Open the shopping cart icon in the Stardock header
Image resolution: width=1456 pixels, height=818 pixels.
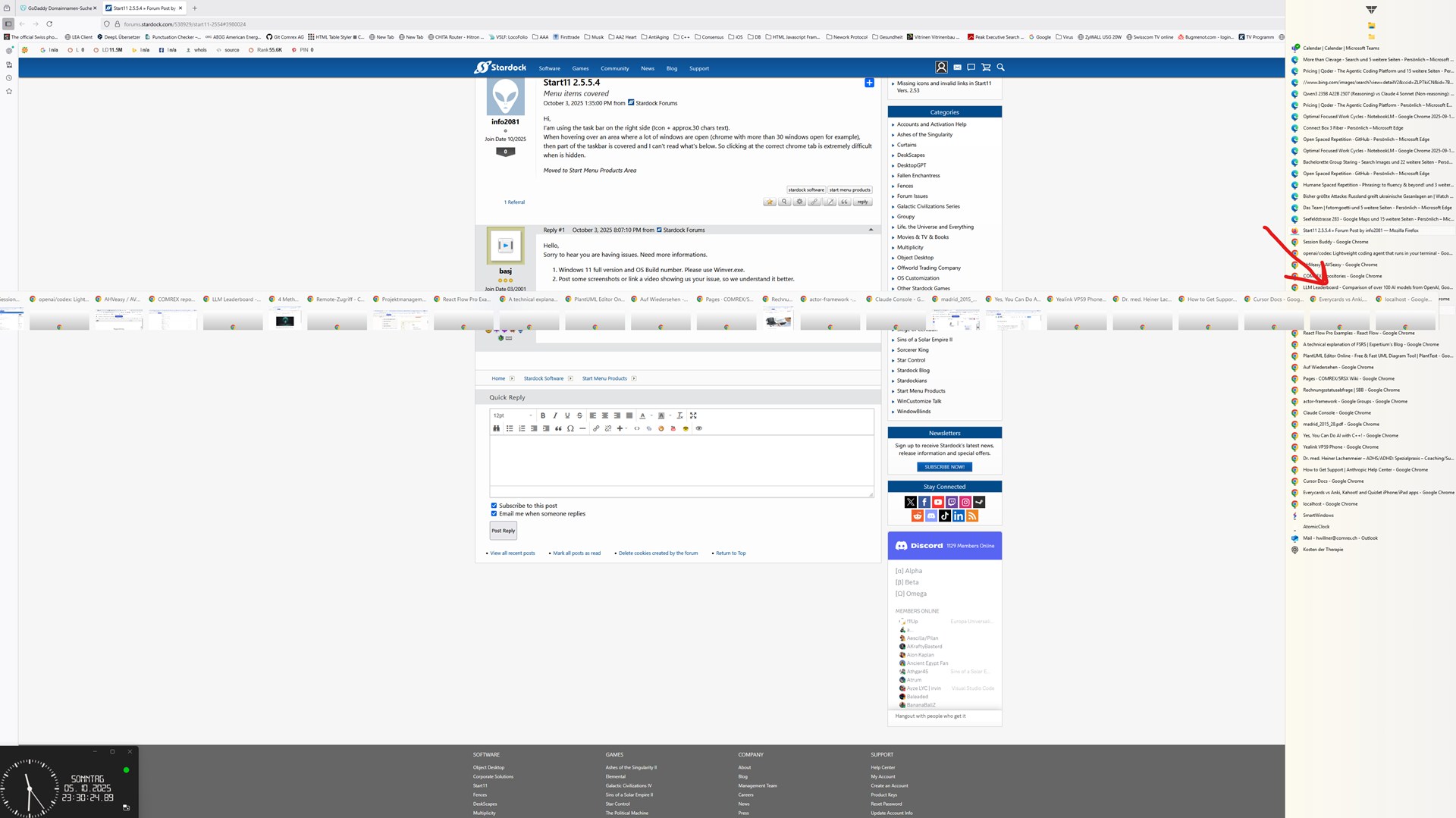click(986, 67)
